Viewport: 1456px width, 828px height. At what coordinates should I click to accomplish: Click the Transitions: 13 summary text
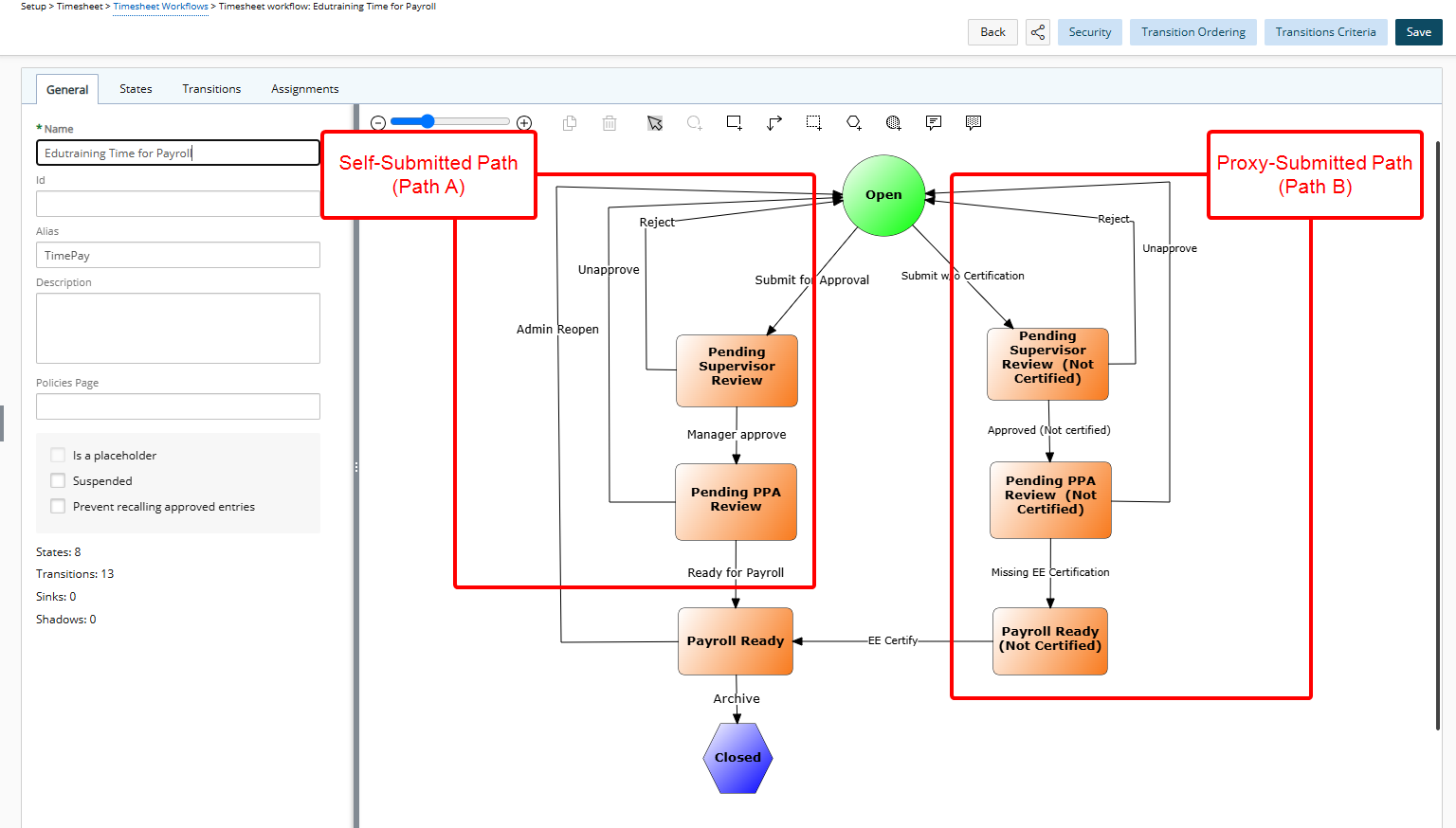pos(75,574)
